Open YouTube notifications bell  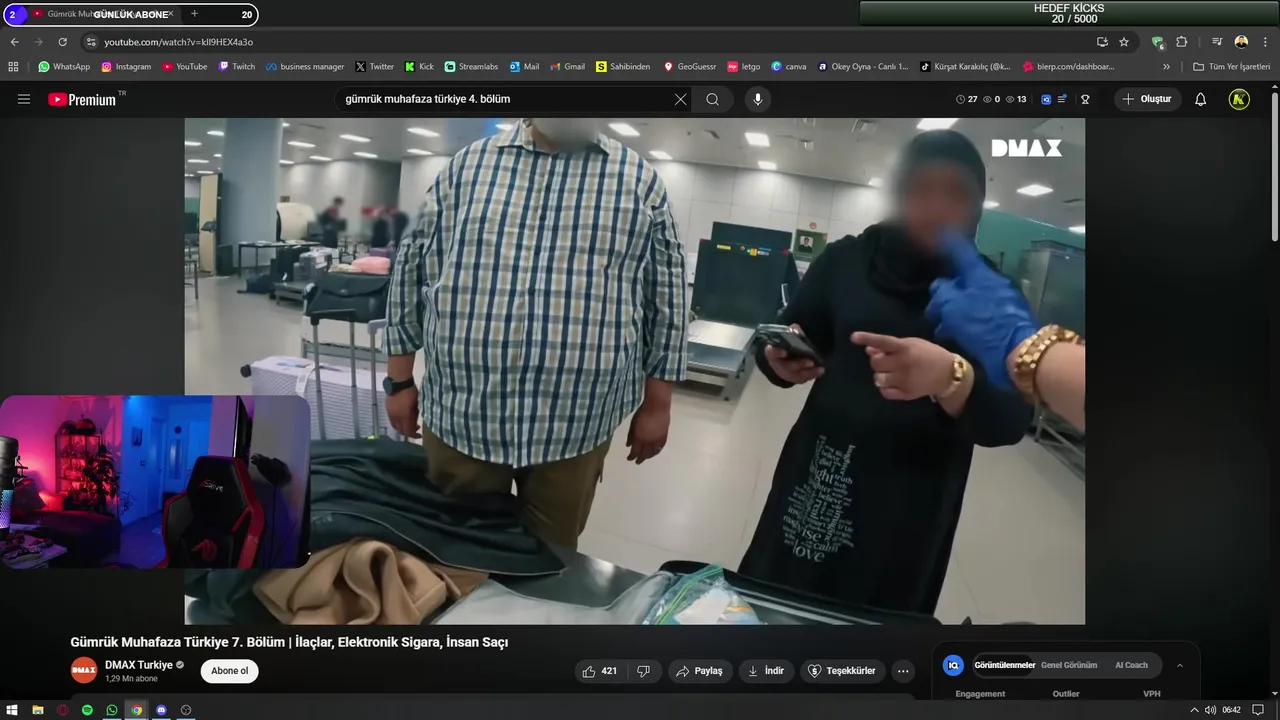pyautogui.click(x=1200, y=99)
